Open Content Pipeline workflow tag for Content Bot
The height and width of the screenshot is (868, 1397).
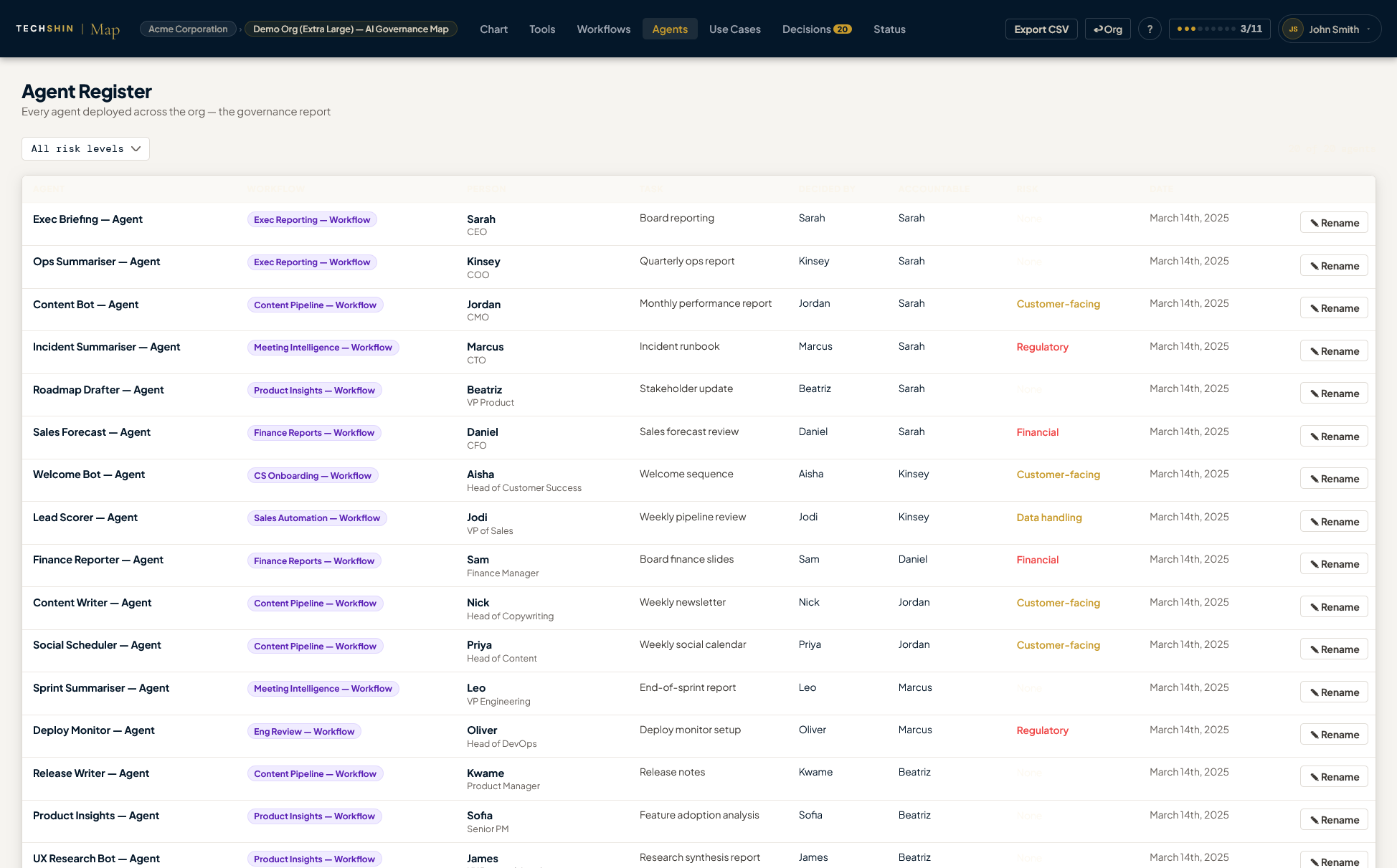[315, 305]
